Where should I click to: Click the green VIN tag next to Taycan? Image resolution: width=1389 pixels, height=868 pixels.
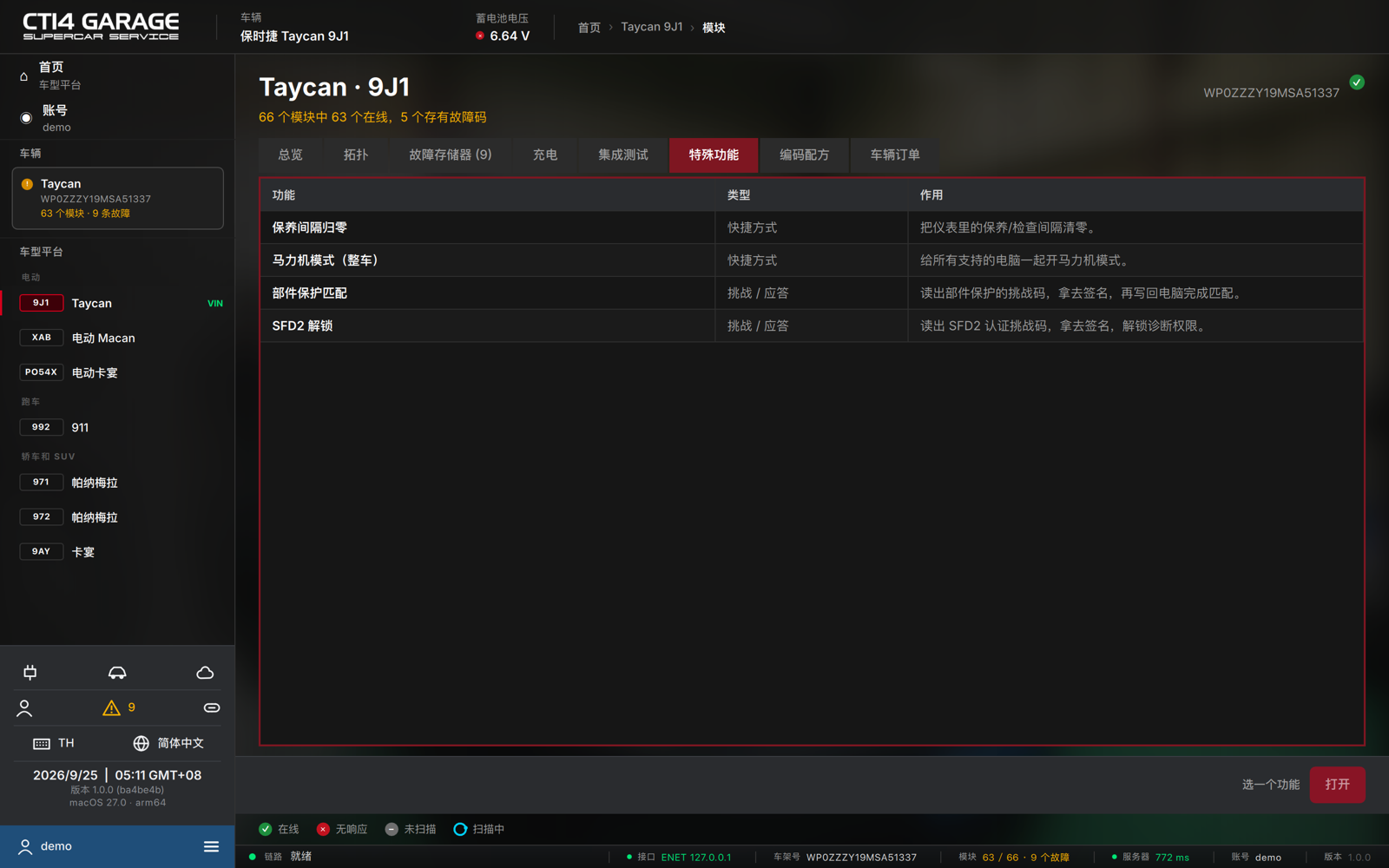coord(215,304)
